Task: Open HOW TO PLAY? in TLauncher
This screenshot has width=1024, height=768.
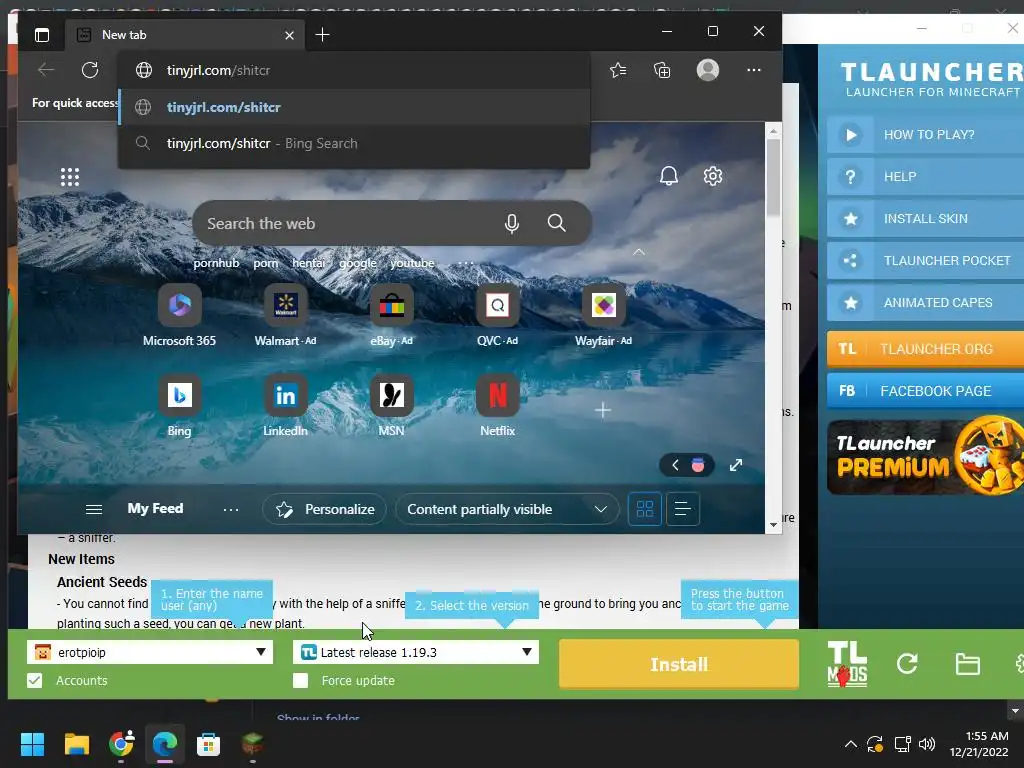Action: pos(926,135)
